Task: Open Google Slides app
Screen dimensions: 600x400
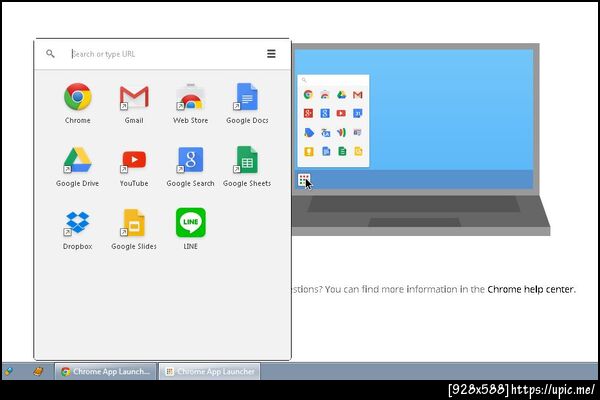Action: click(134, 223)
